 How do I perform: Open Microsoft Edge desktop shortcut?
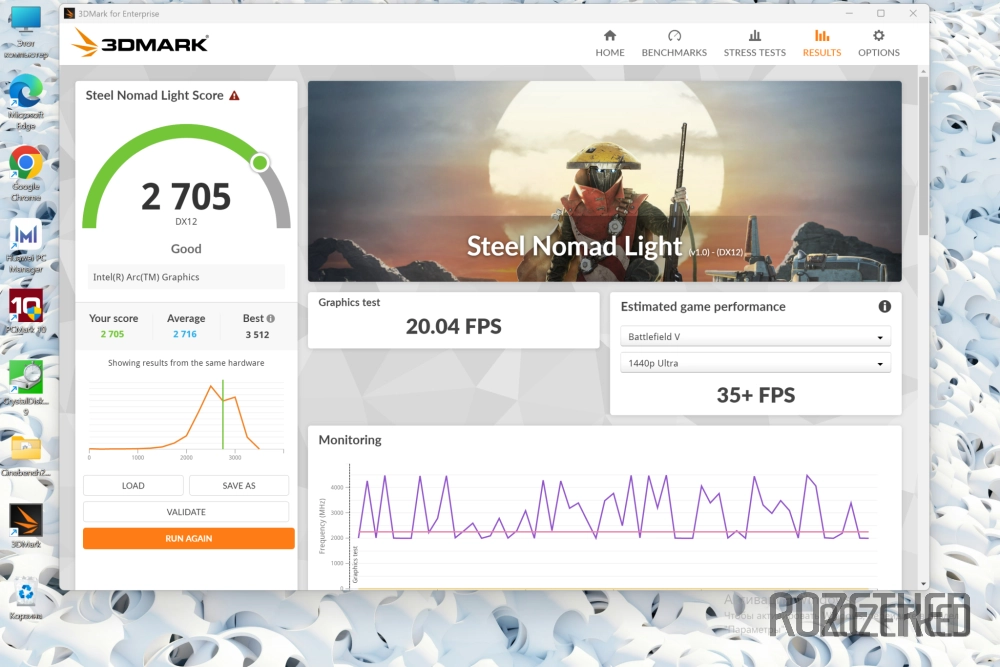[25, 95]
